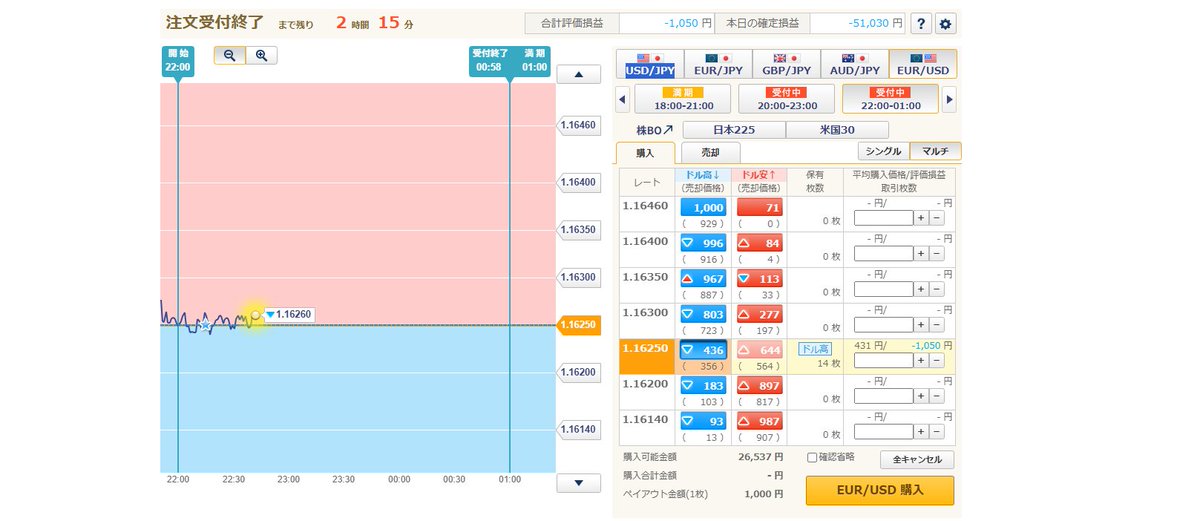Open the 米国30 stock BO
The width and height of the screenshot is (1200, 521).
tap(837, 130)
